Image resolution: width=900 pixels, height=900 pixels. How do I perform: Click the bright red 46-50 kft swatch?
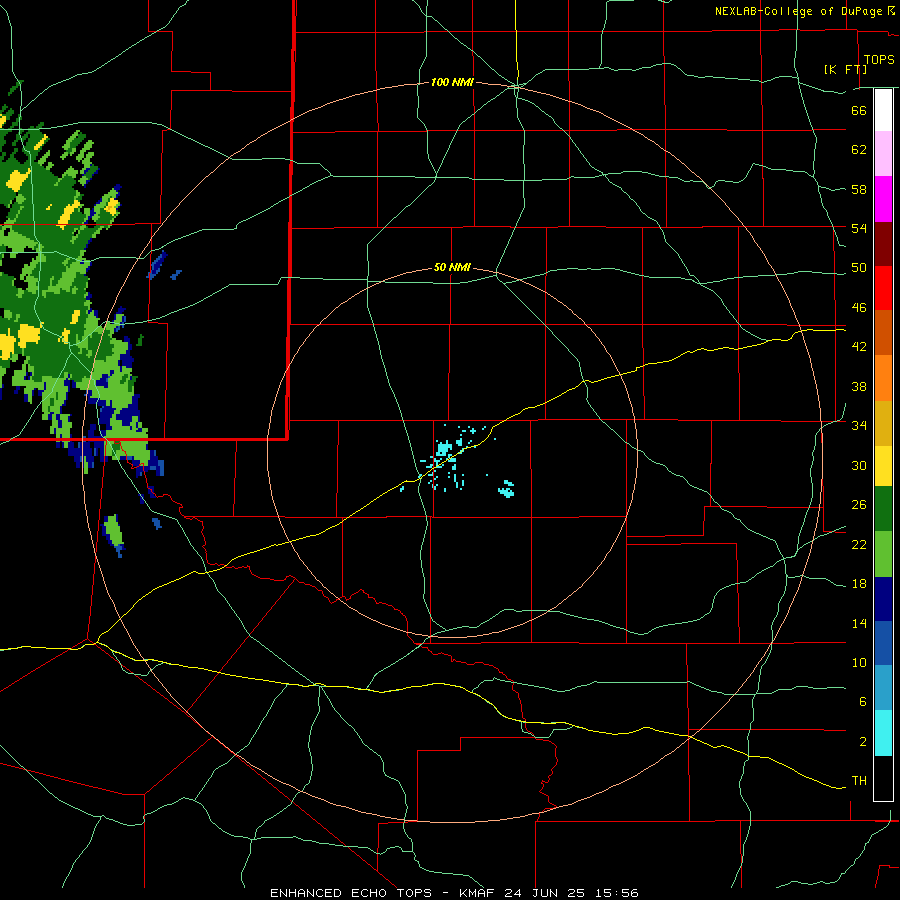click(x=883, y=288)
